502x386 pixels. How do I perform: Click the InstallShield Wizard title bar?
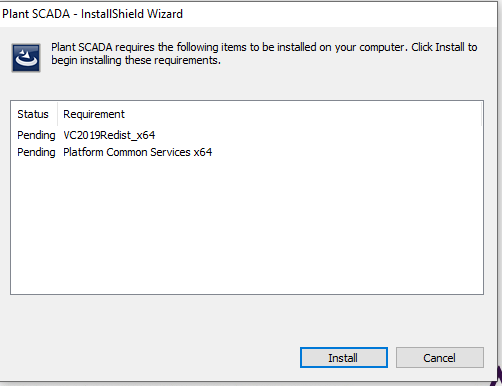pyautogui.click(x=248, y=14)
